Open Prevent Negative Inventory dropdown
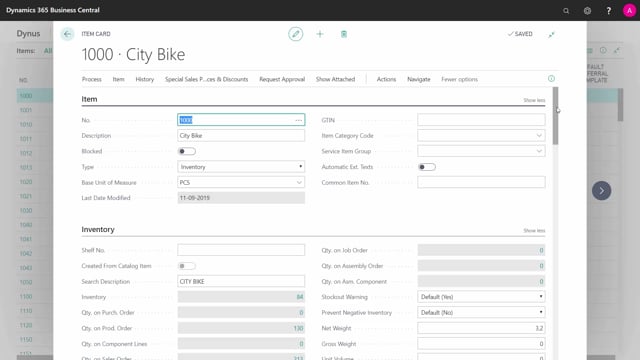This screenshot has height=360, width=640. (x=481, y=312)
